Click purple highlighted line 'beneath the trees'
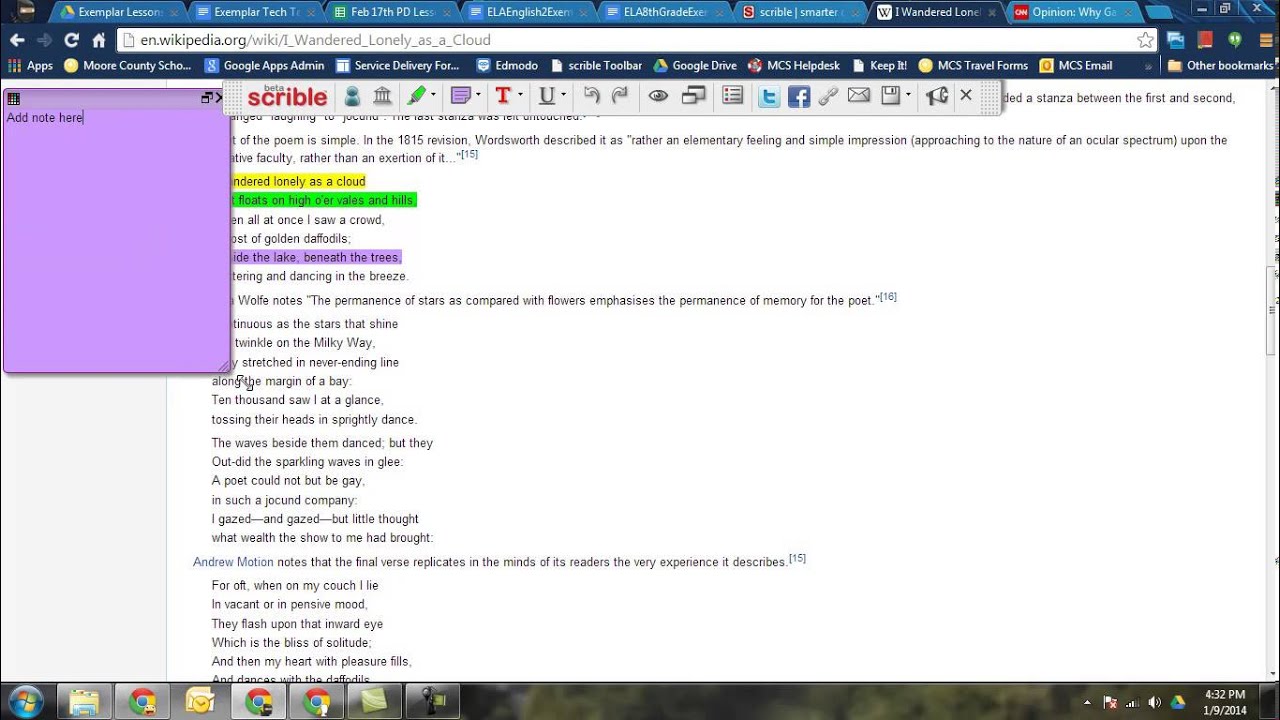 316,257
